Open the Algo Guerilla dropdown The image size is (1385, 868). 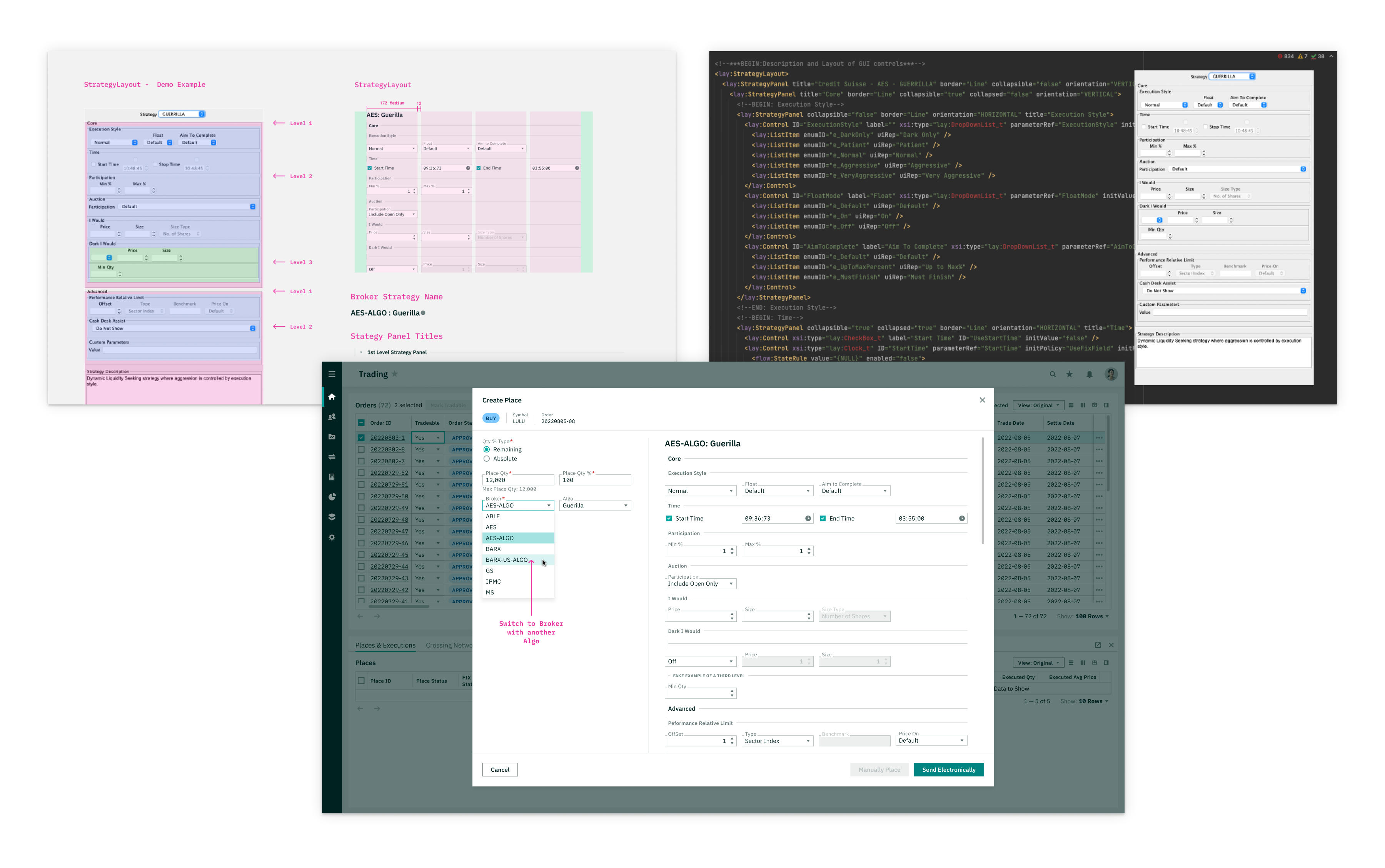click(x=595, y=506)
